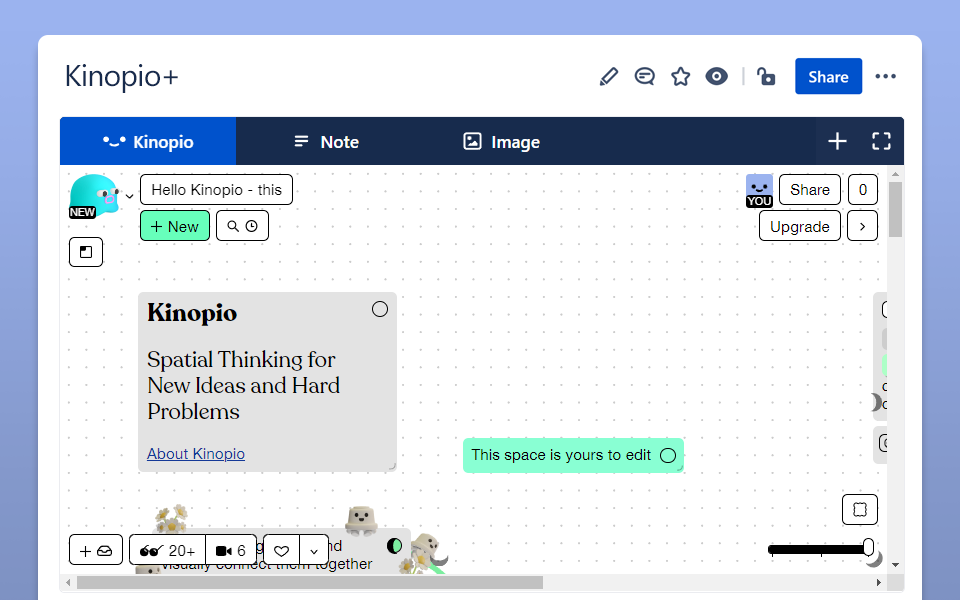This screenshot has height=600, width=960.
Task: Open the 'Hello Kinopio - this' space name
Action: [216, 190]
